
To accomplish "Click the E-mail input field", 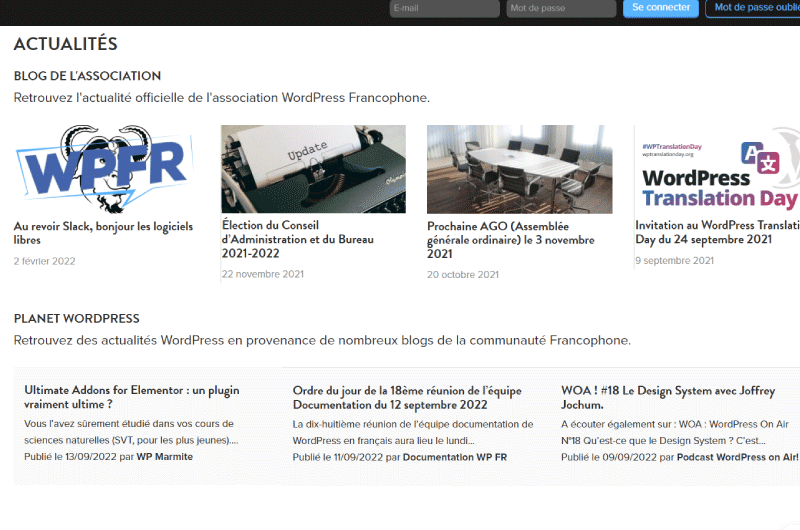I will [x=444, y=8].
